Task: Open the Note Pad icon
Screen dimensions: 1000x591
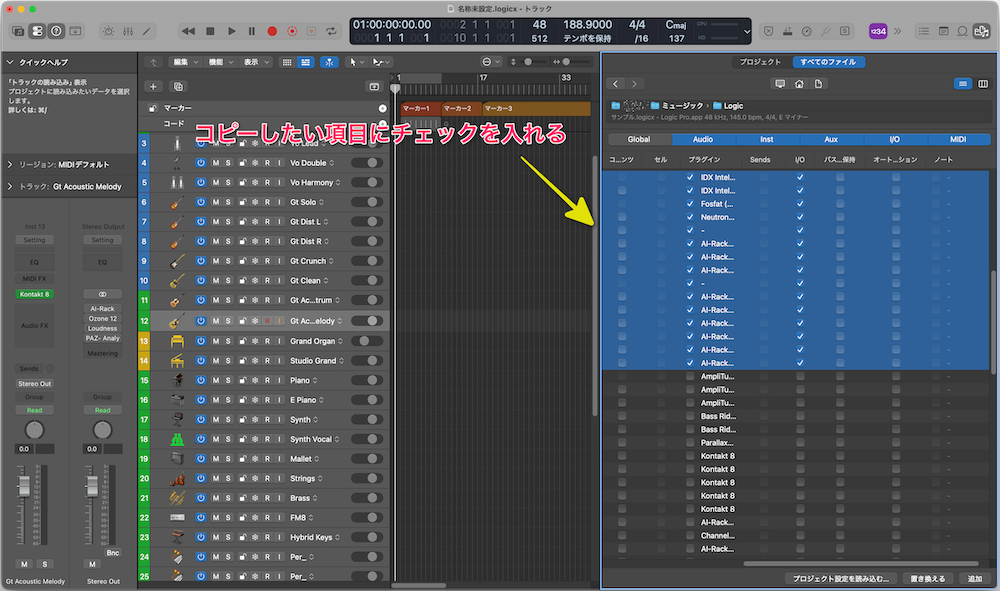Action: [x=943, y=31]
